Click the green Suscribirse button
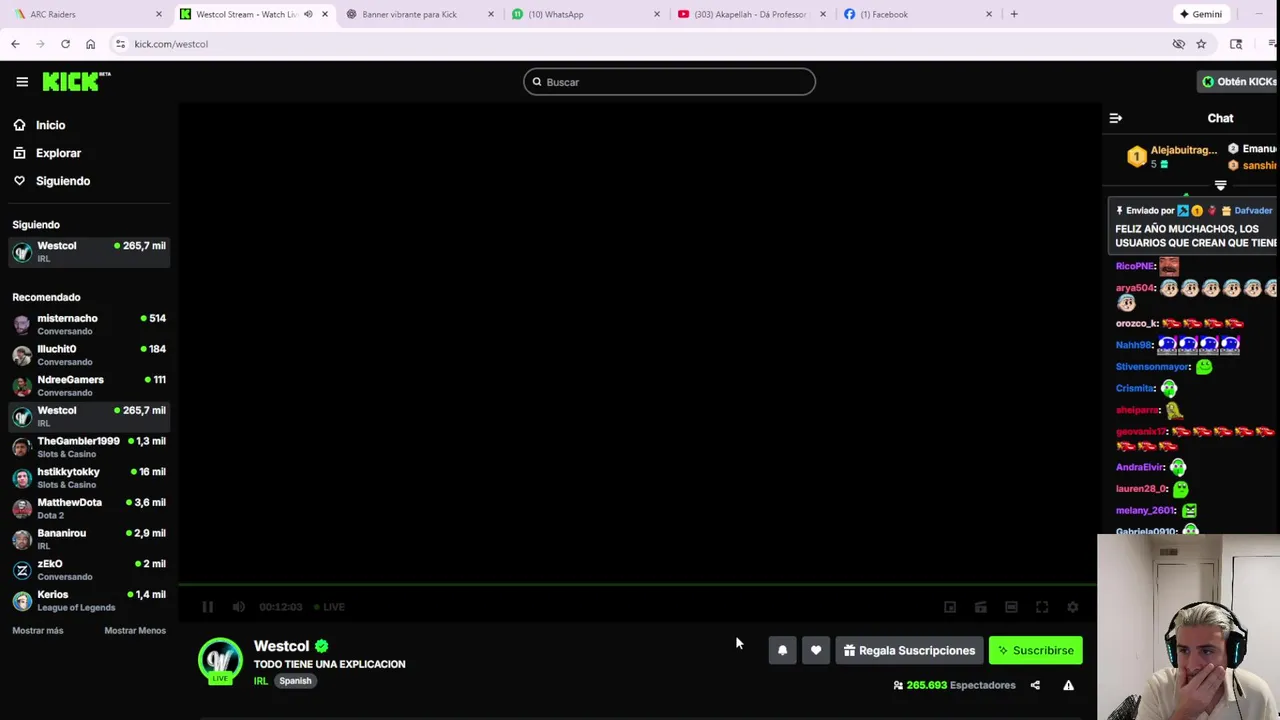 [1036, 650]
